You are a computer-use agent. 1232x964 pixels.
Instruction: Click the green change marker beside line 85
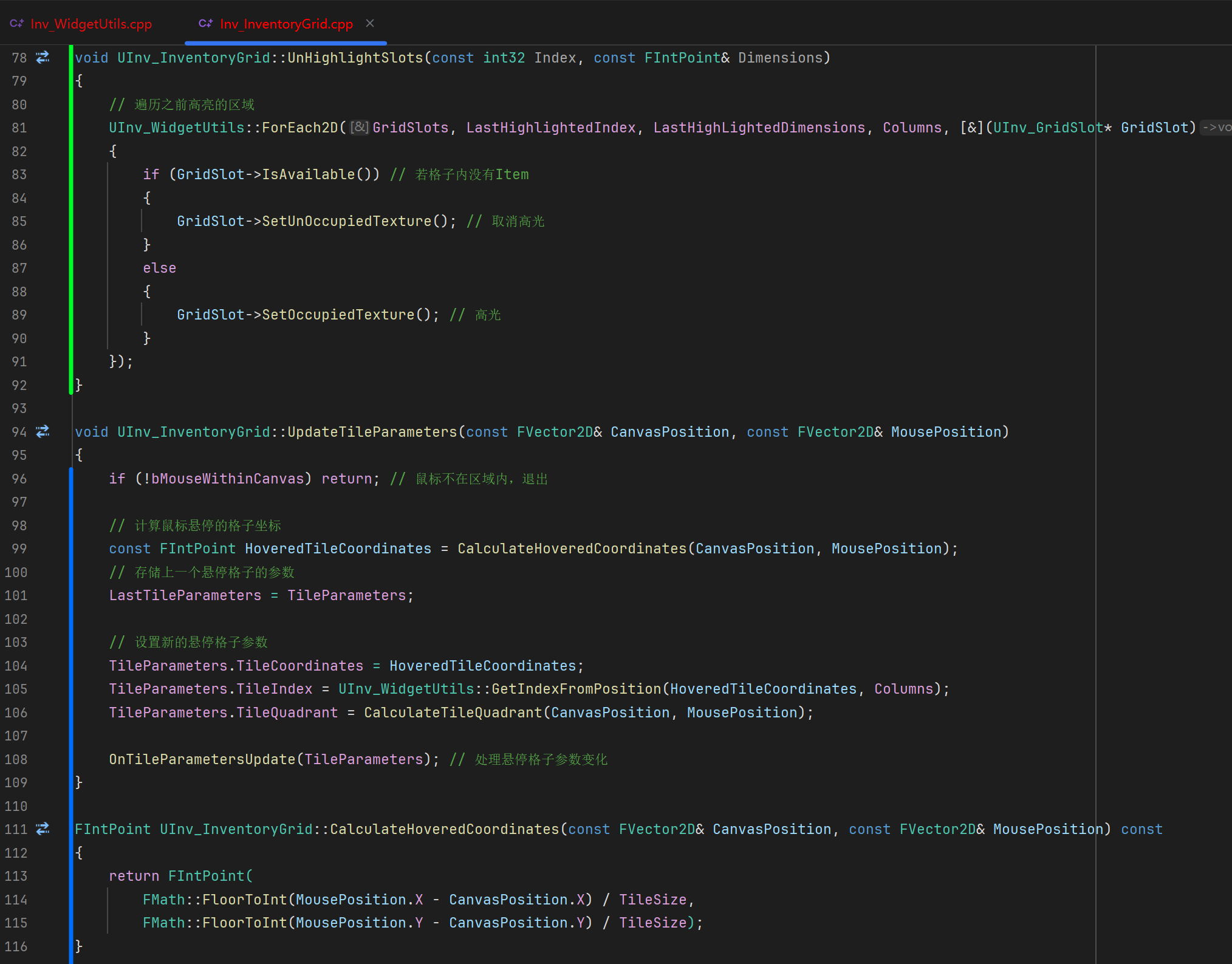[x=71, y=222]
